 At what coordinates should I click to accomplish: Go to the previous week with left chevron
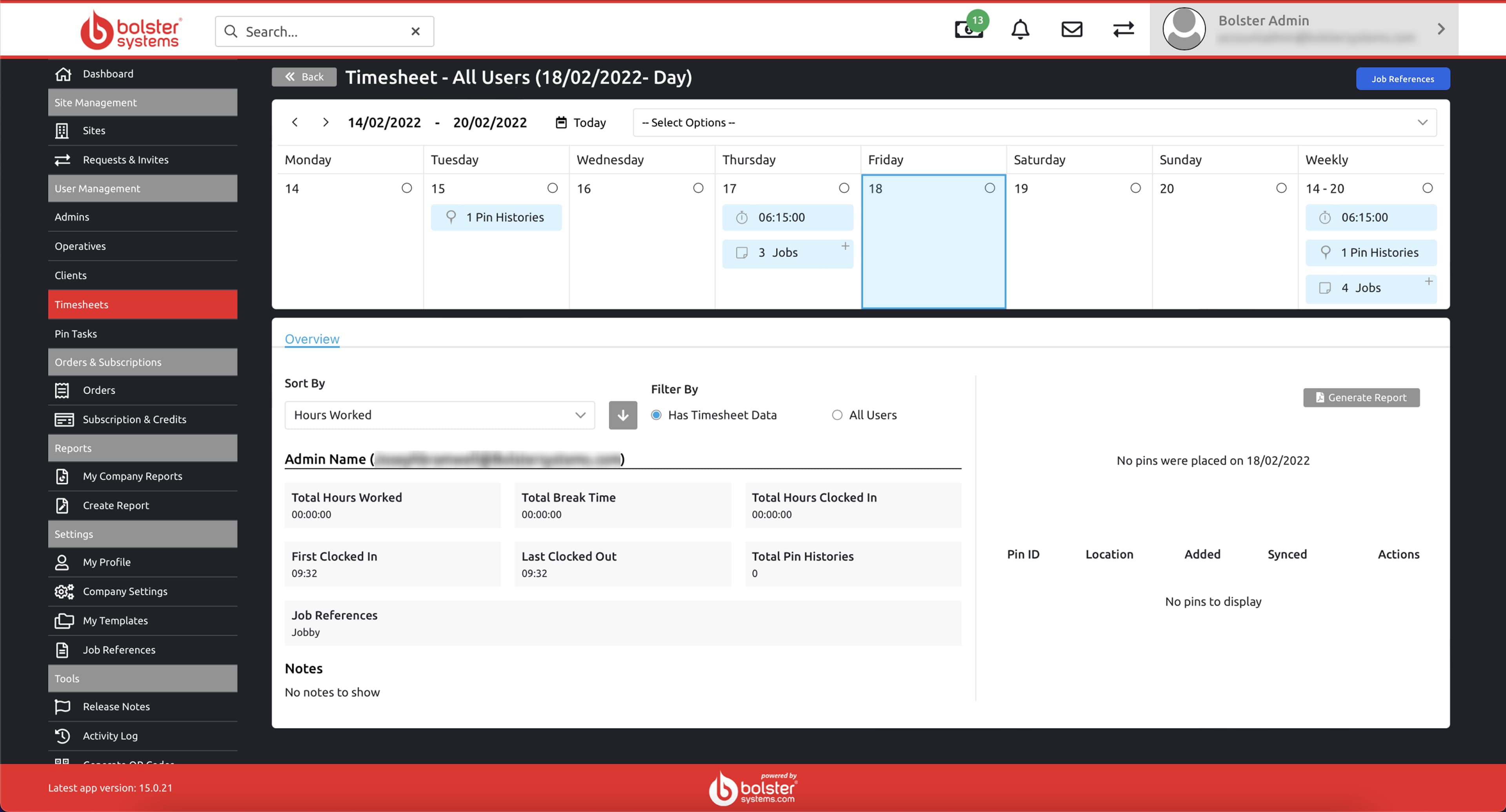point(295,122)
